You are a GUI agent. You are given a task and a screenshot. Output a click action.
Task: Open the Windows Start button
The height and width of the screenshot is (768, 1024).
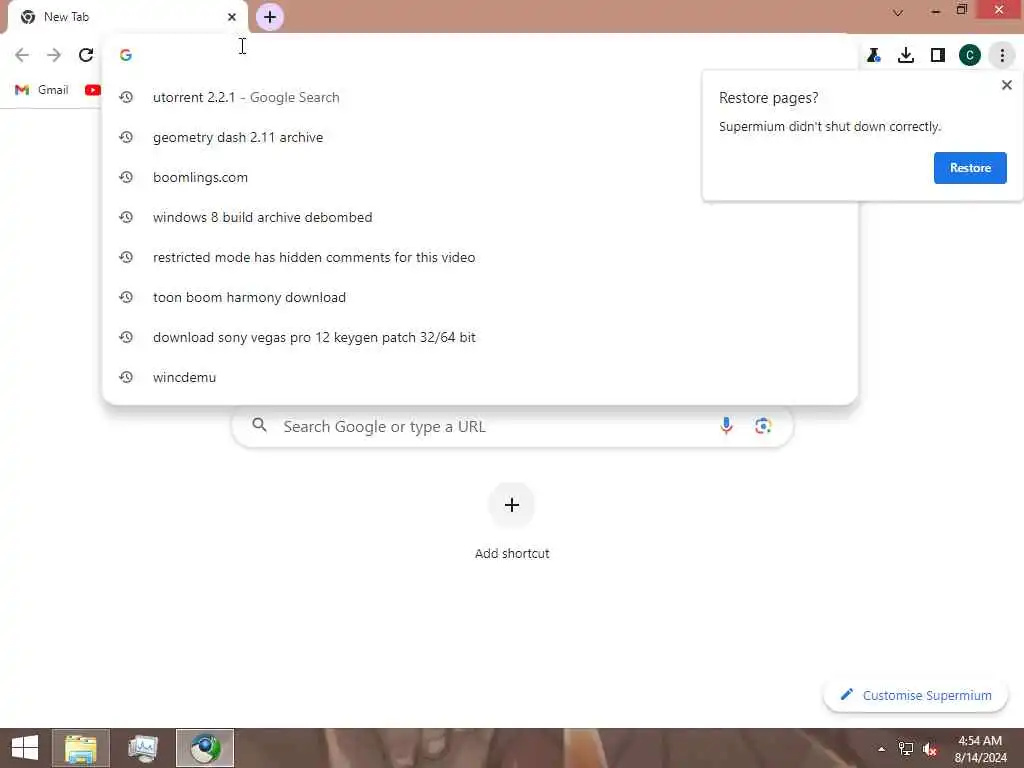25,748
